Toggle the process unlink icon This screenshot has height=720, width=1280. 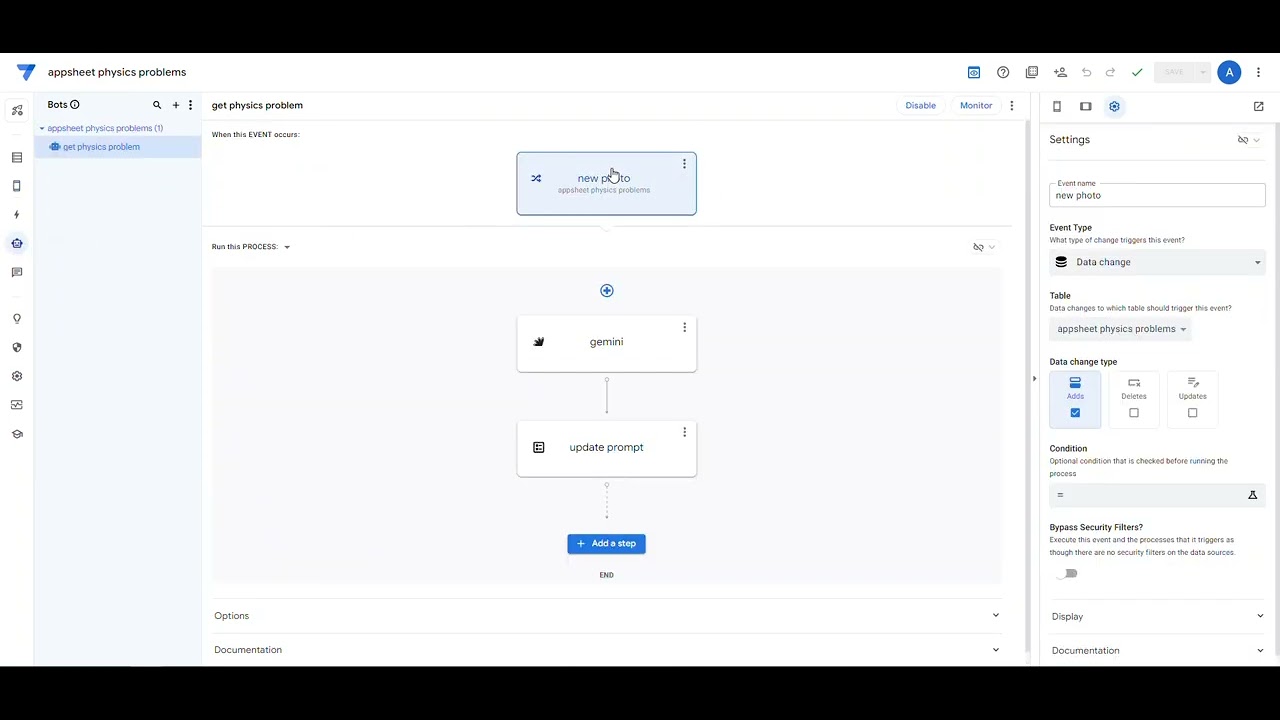pos(979,247)
